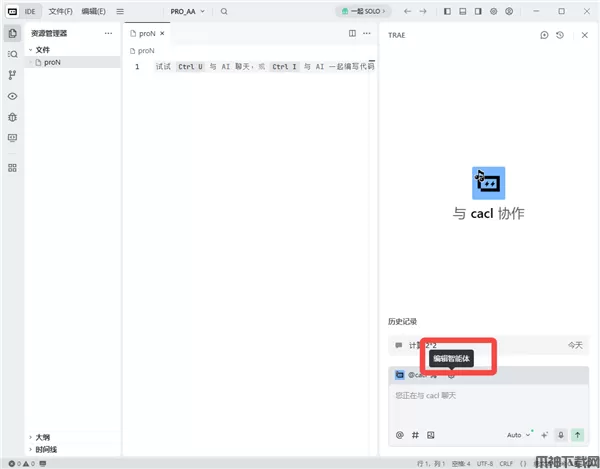Screen dimensions: 600x469
Task: Open history entry 计算 2*2
Action: pyautogui.click(x=489, y=345)
